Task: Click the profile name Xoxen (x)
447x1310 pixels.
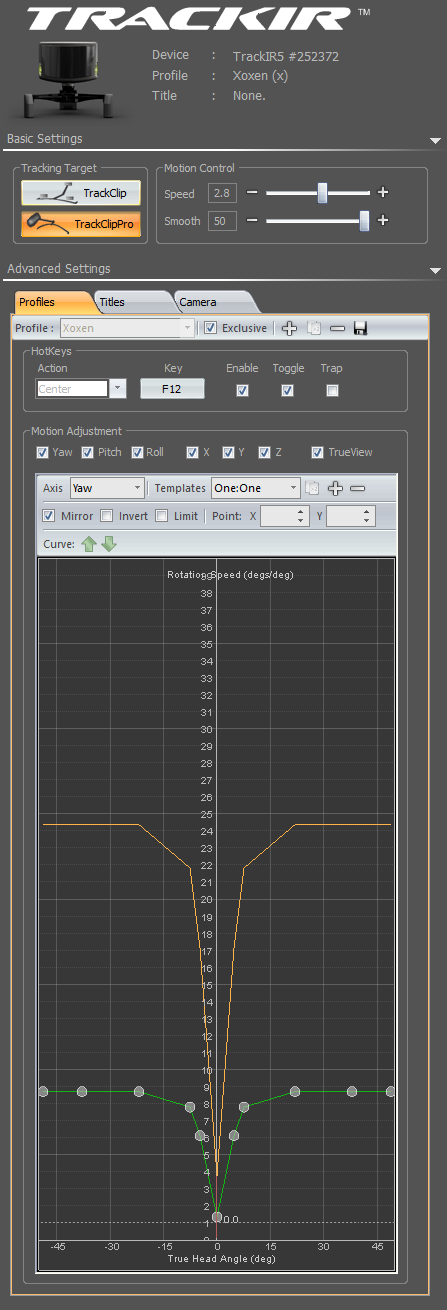Action: click(259, 76)
